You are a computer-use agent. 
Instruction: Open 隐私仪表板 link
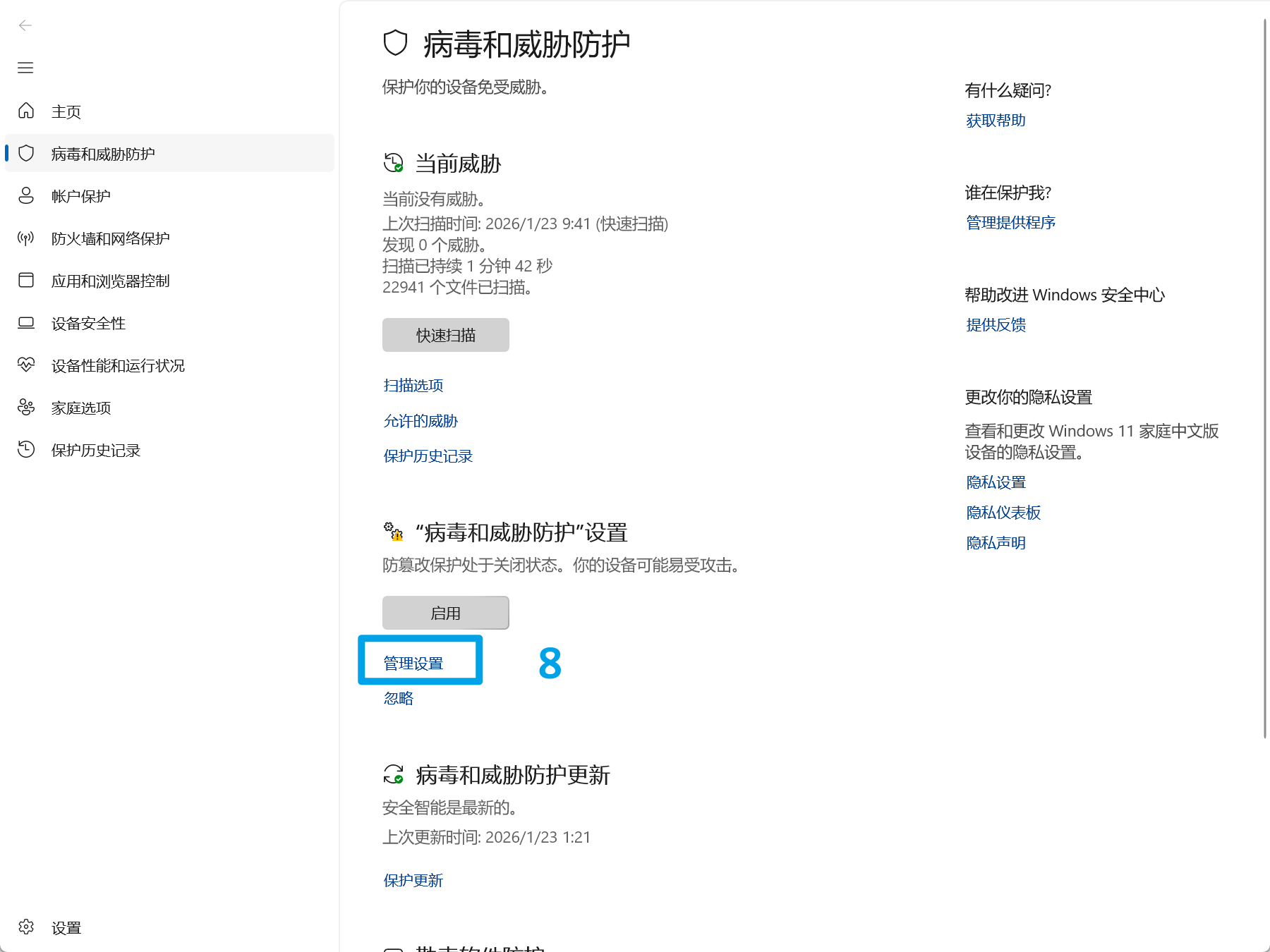(x=1003, y=513)
